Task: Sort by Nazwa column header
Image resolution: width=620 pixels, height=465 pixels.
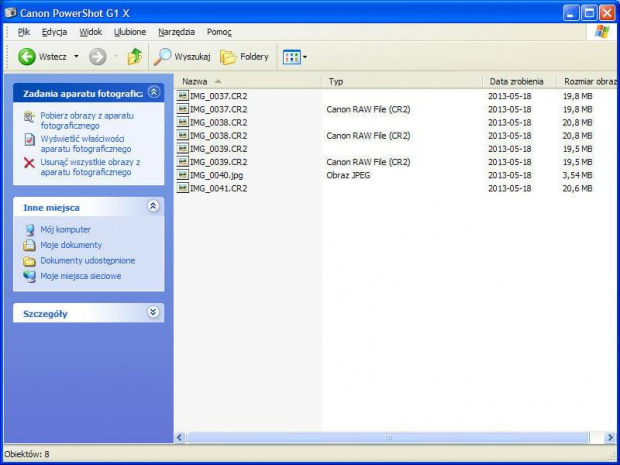Action: 248,81
